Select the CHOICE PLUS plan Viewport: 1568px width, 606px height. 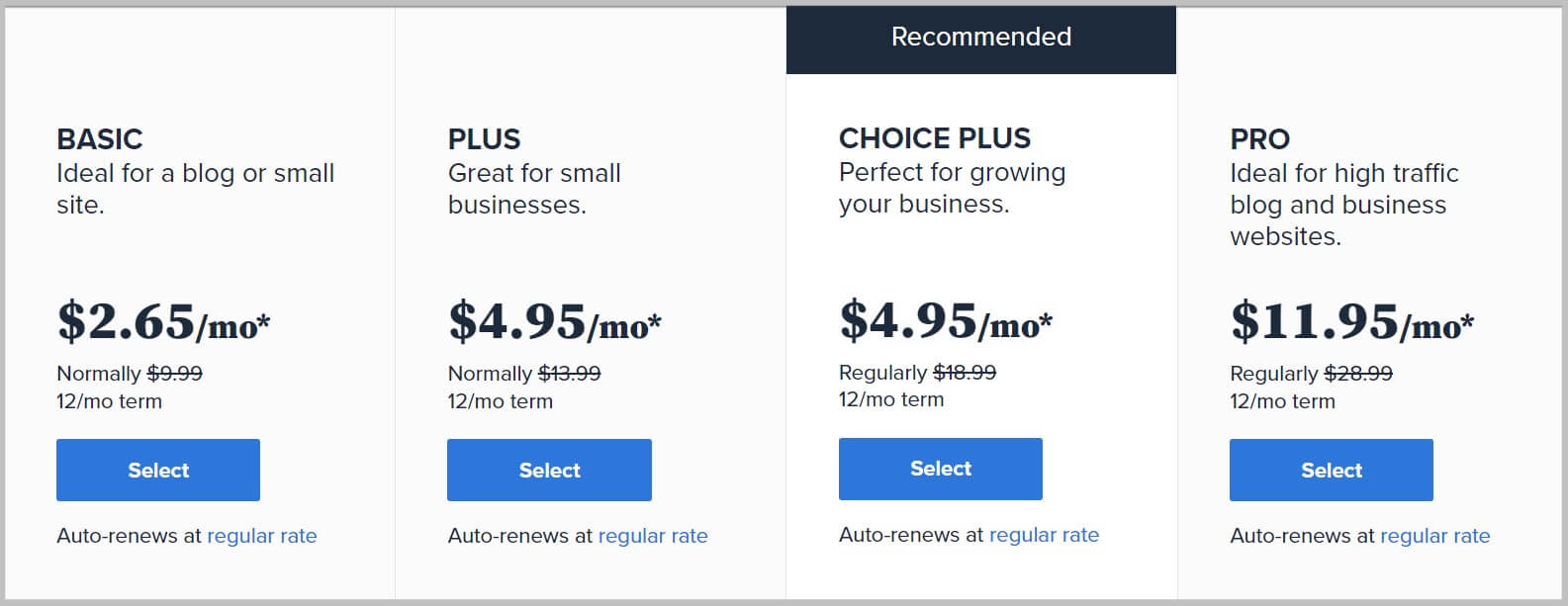coord(939,469)
